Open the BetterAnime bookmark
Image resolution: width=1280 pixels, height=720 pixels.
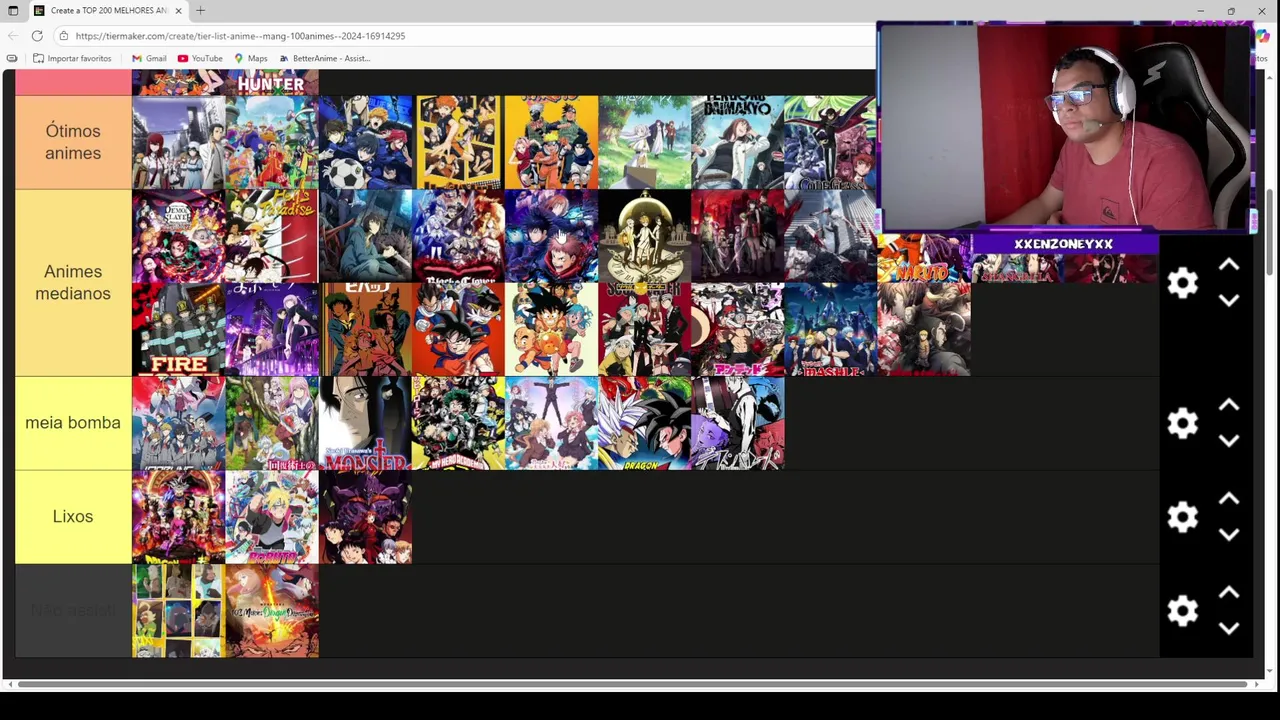pos(325,58)
